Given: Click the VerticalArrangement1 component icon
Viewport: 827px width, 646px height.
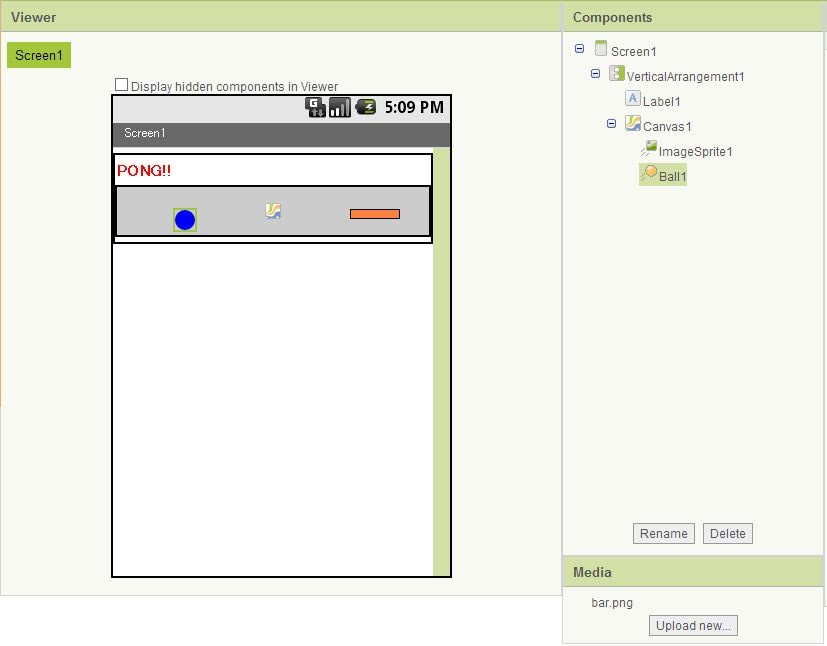Looking at the screenshot, I should 616,74.
